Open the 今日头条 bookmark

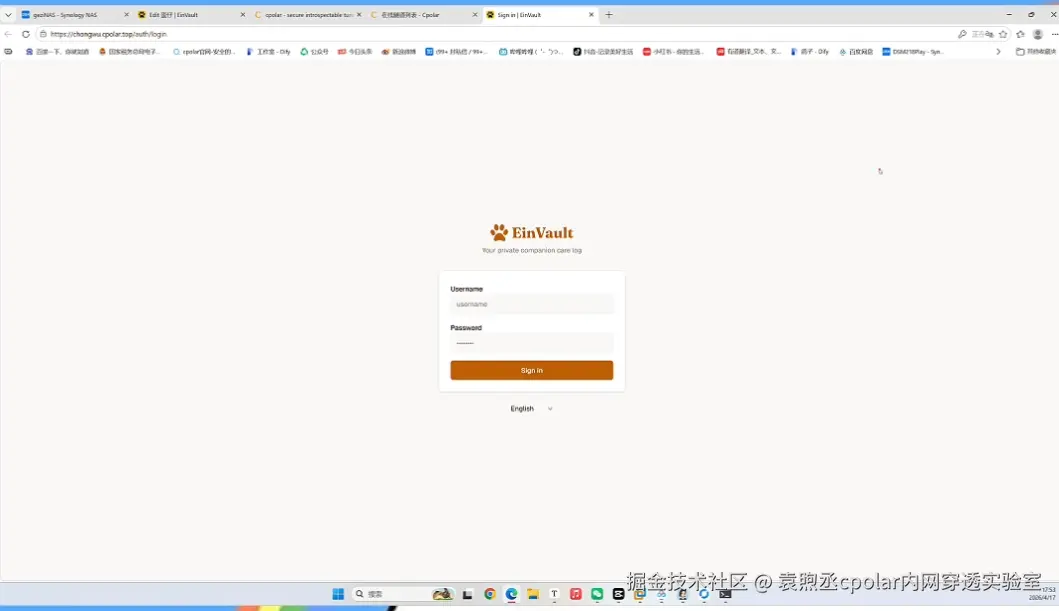coord(355,51)
